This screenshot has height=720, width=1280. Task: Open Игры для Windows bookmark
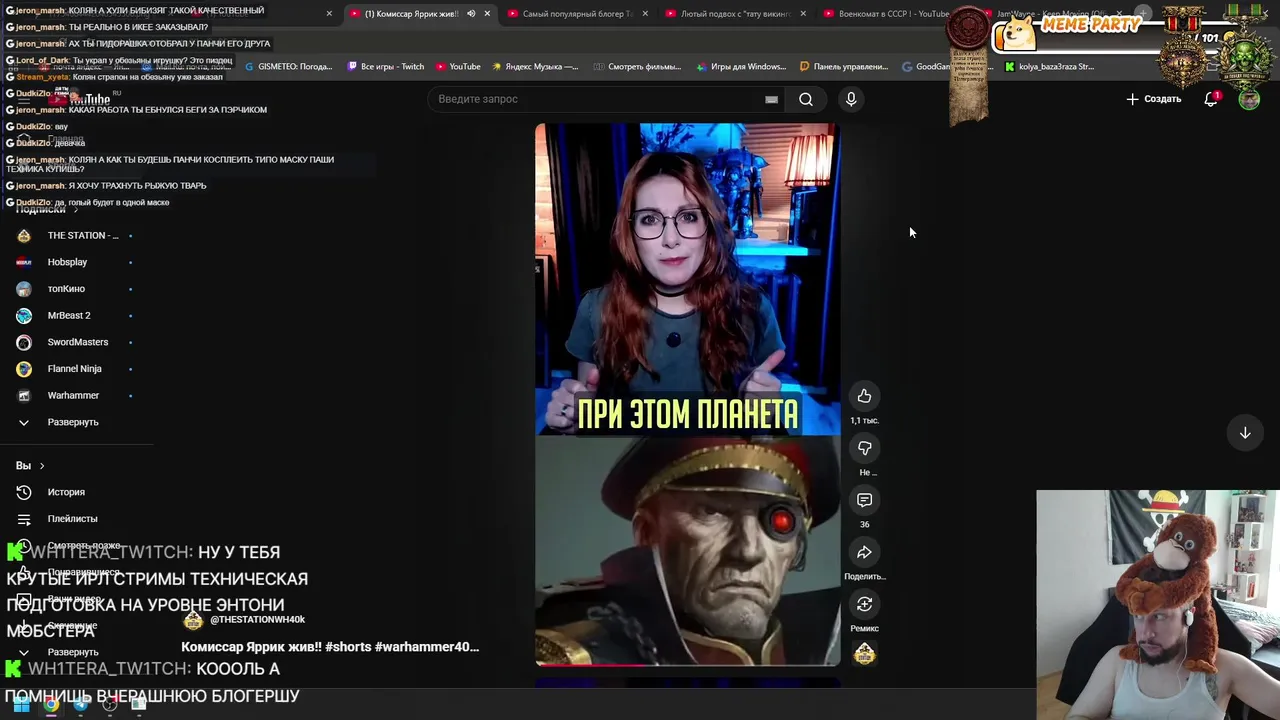point(740,67)
